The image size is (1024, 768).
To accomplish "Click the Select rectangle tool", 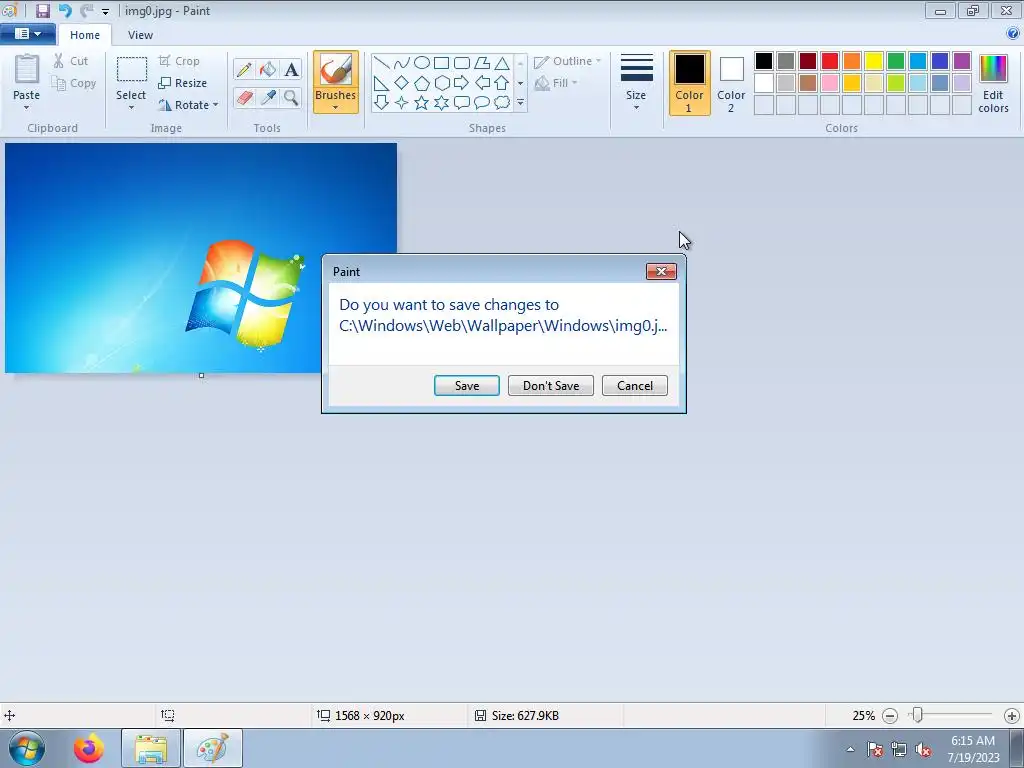I will pos(131,69).
